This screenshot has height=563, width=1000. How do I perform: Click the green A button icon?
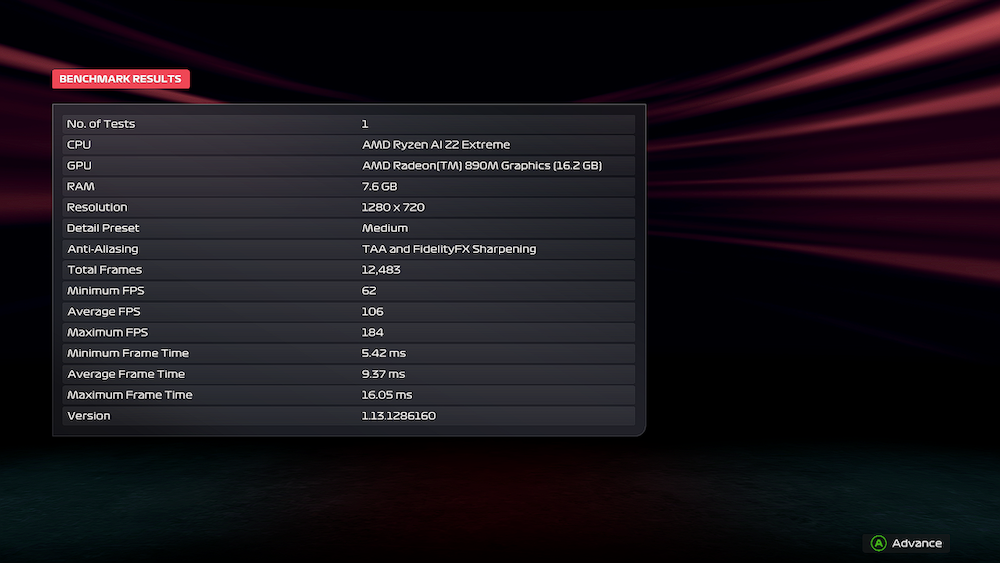point(878,543)
